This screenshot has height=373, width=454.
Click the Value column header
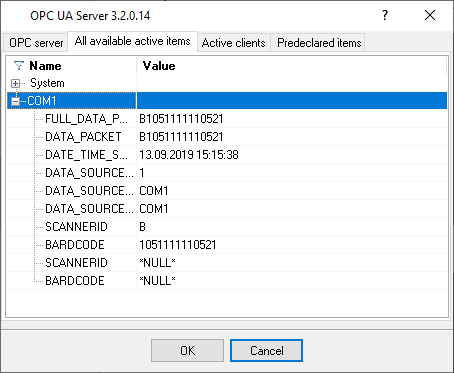pos(292,66)
